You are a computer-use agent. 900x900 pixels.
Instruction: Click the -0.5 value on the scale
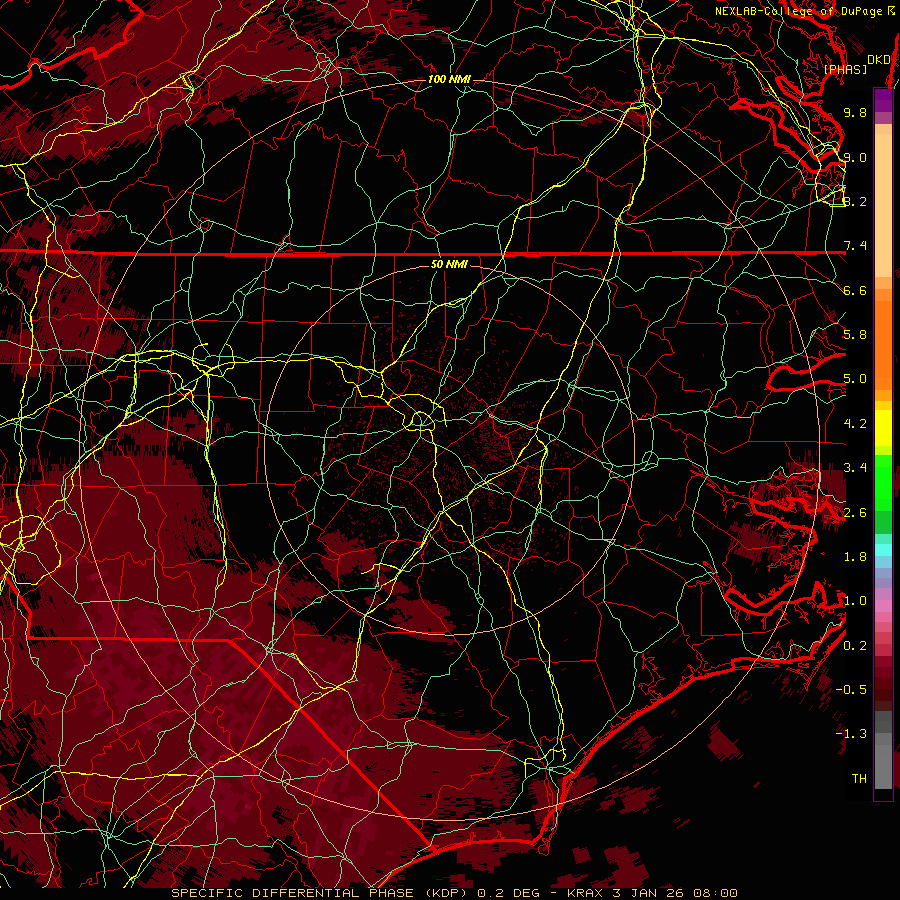click(851, 690)
